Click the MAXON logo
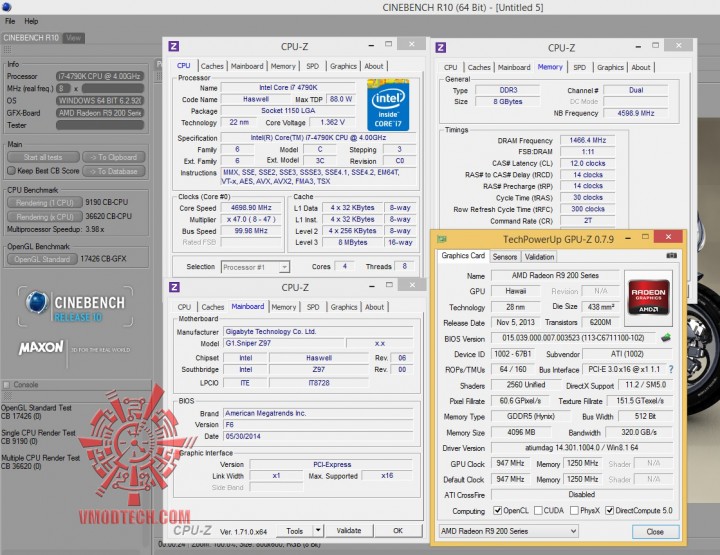This screenshot has height=555, width=720. coord(41,348)
